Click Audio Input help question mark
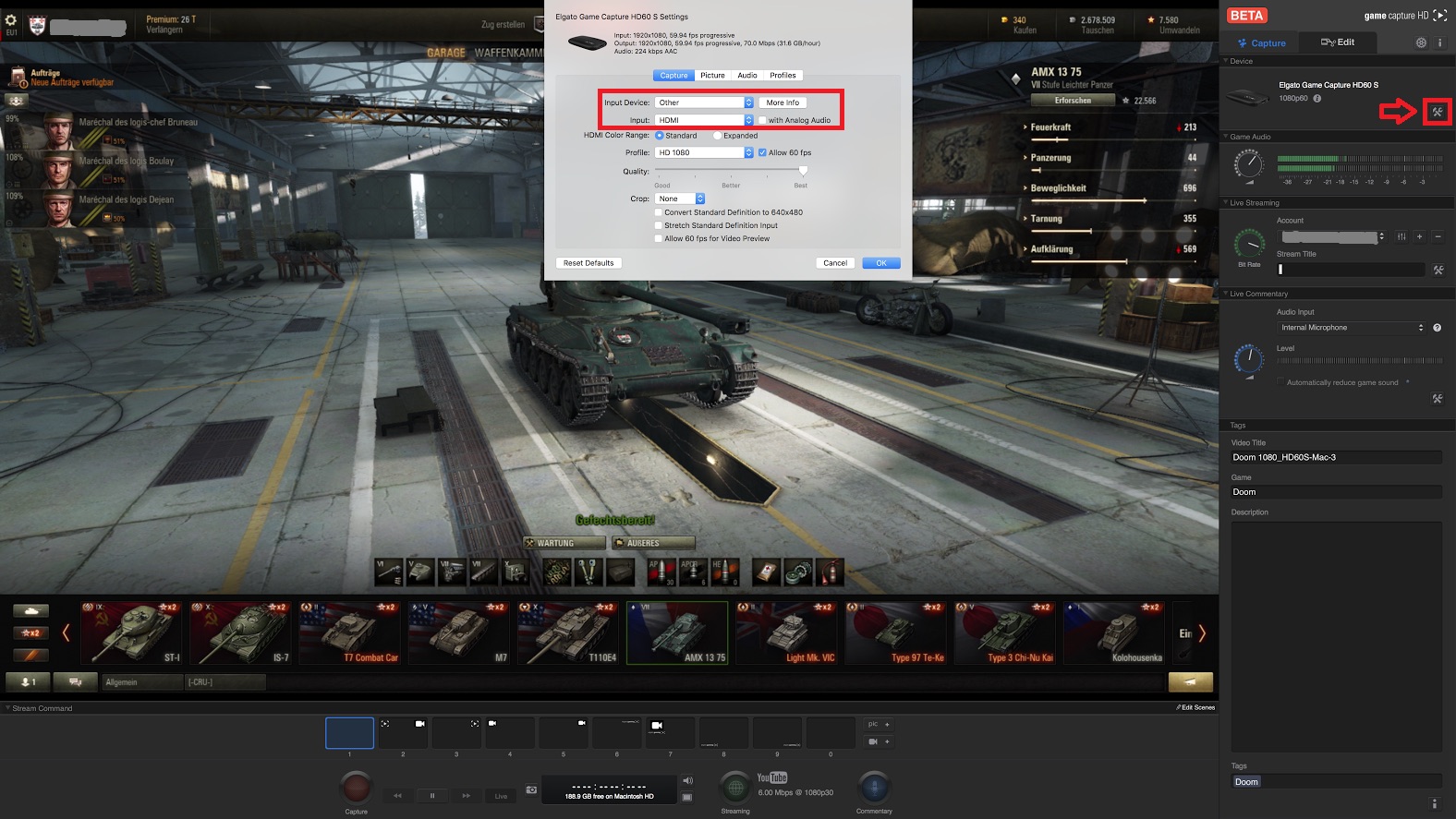Viewport: 1456px width, 819px height. [x=1437, y=328]
